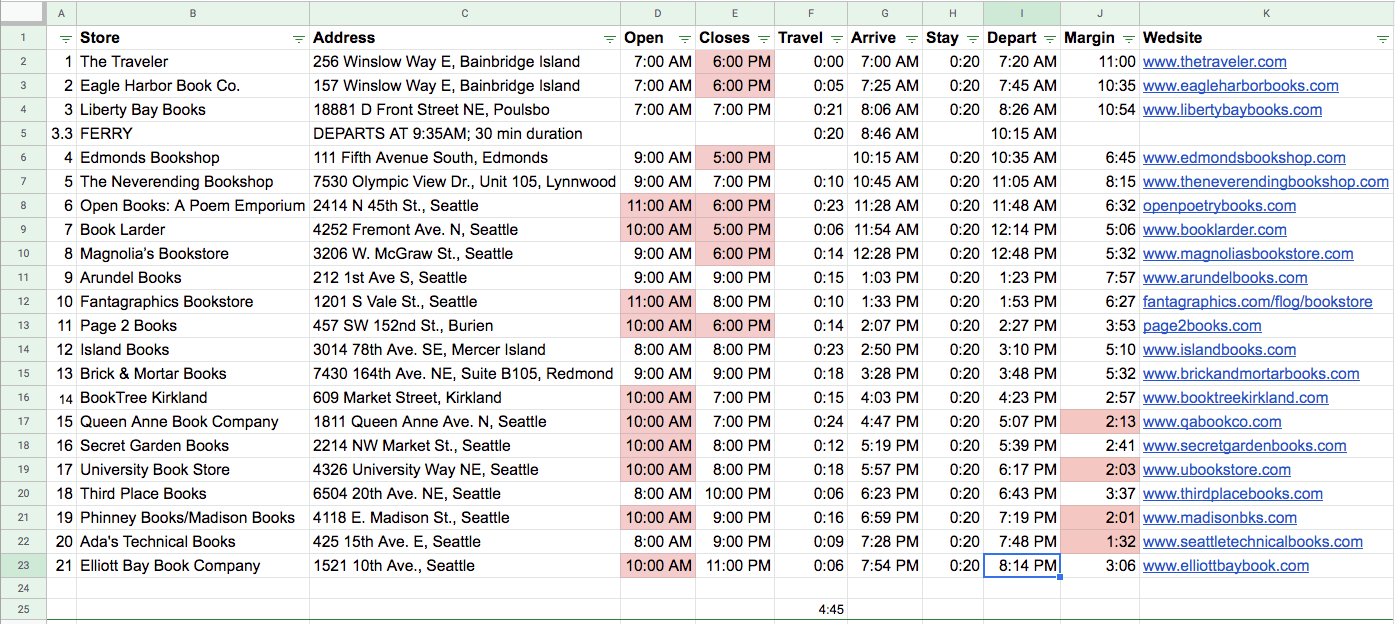Visit www.islandbooks.com link
This screenshot has height=624, width=1395.
(x=1219, y=350)
